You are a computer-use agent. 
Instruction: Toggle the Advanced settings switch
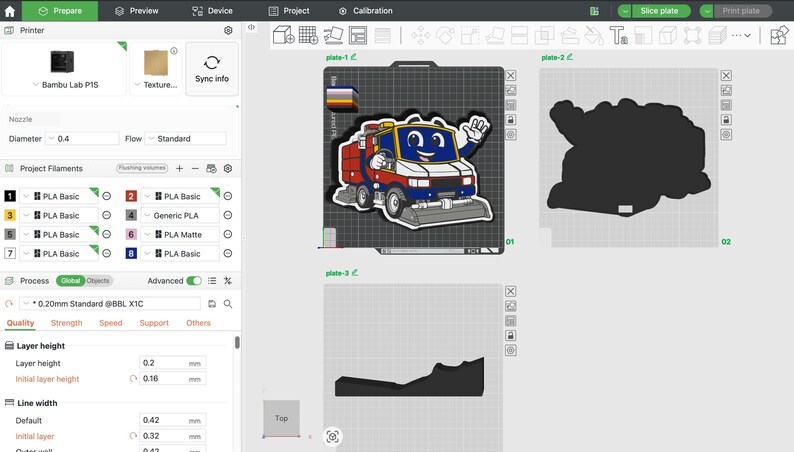(x=194, y=280)
